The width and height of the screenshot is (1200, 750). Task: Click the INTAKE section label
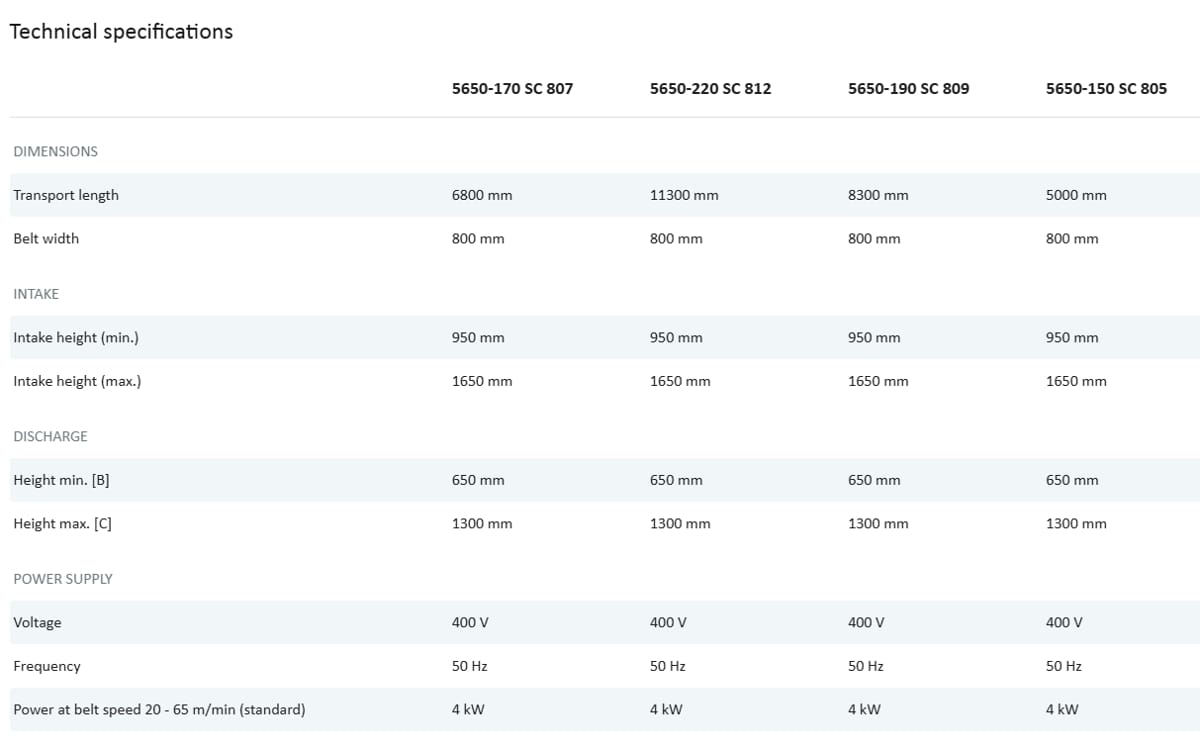pos(36,294)
